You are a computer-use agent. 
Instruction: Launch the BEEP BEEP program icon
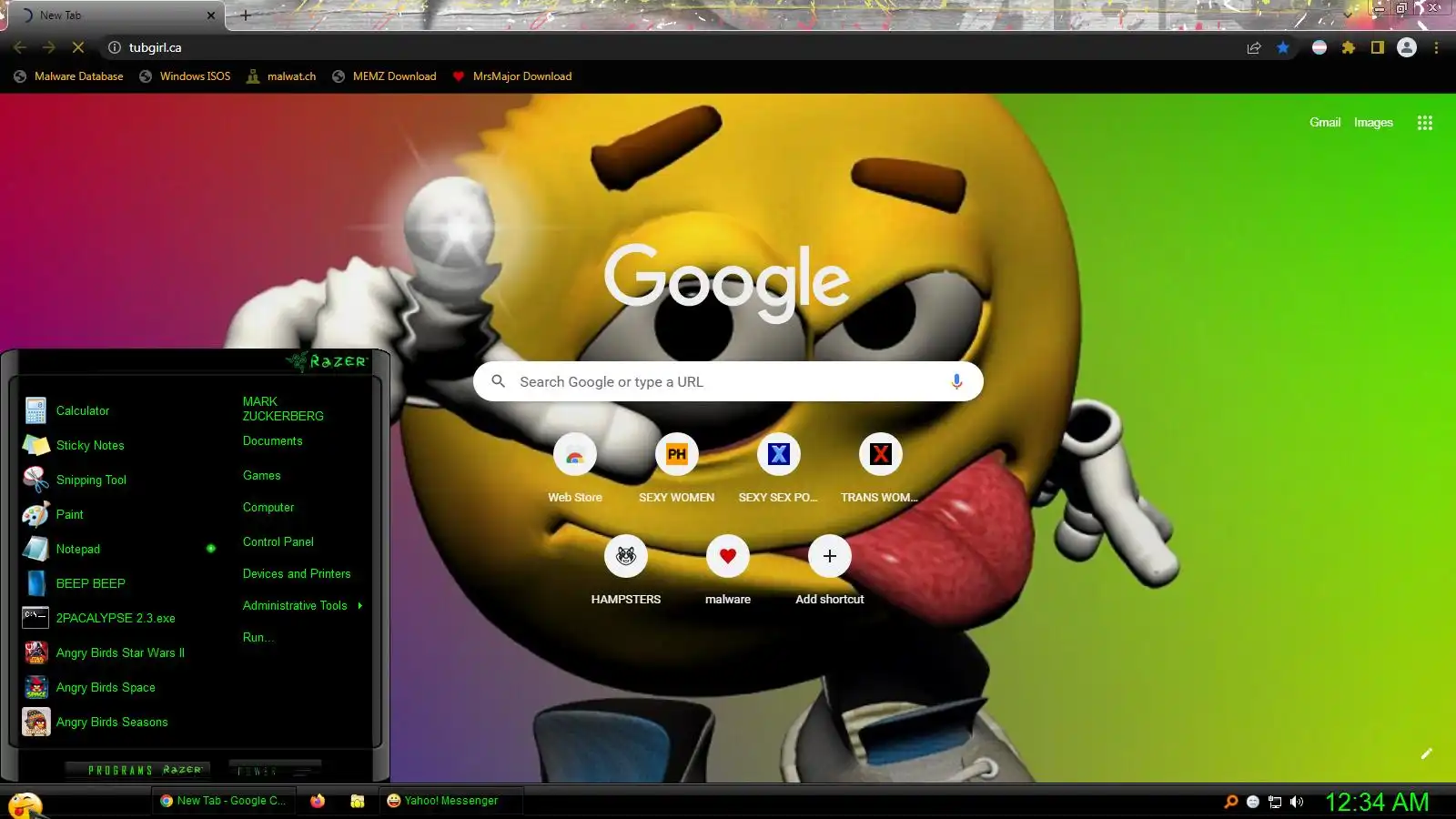click(35, 583)
